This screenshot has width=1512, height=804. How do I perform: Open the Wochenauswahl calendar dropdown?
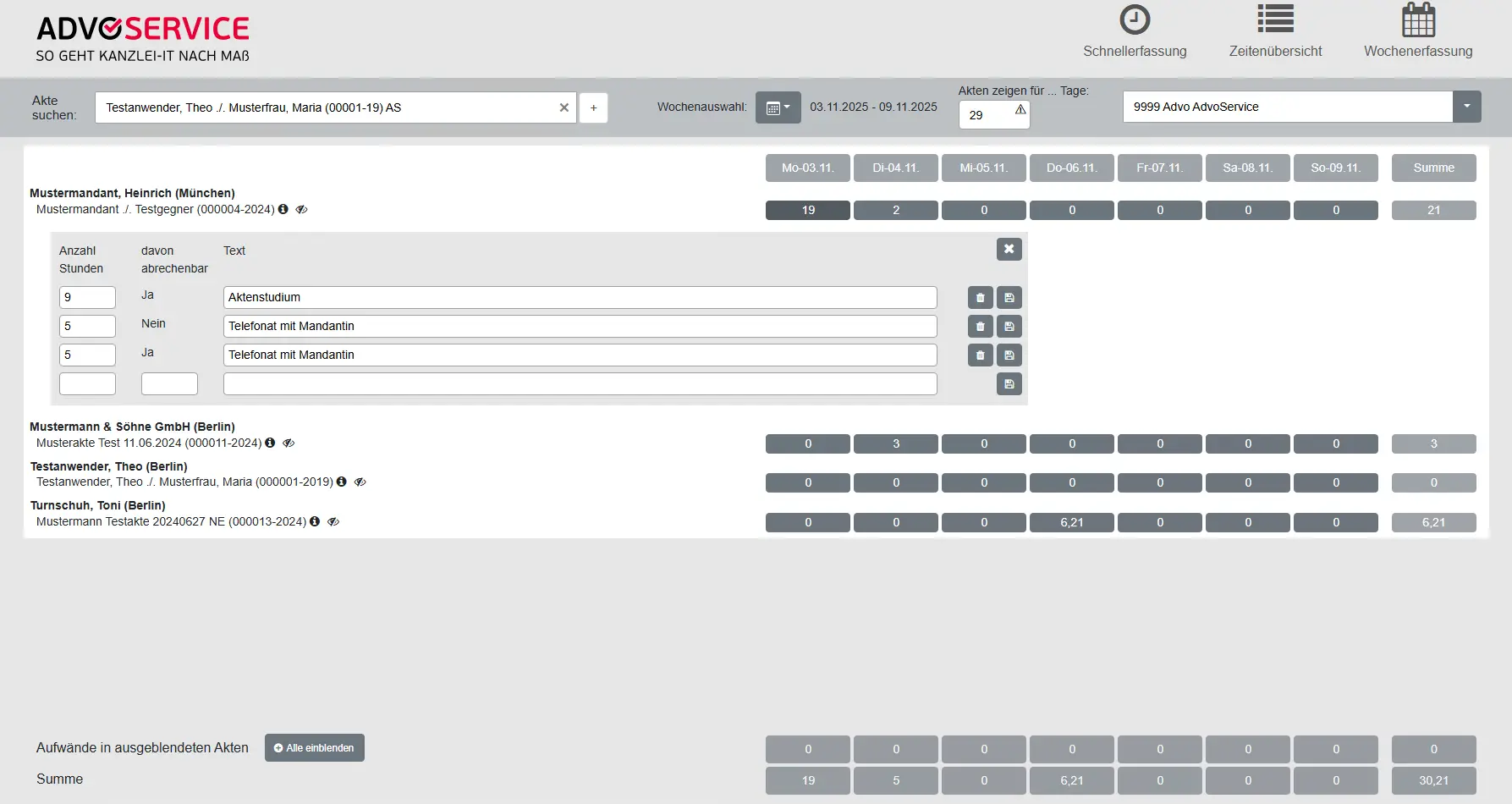777,107
